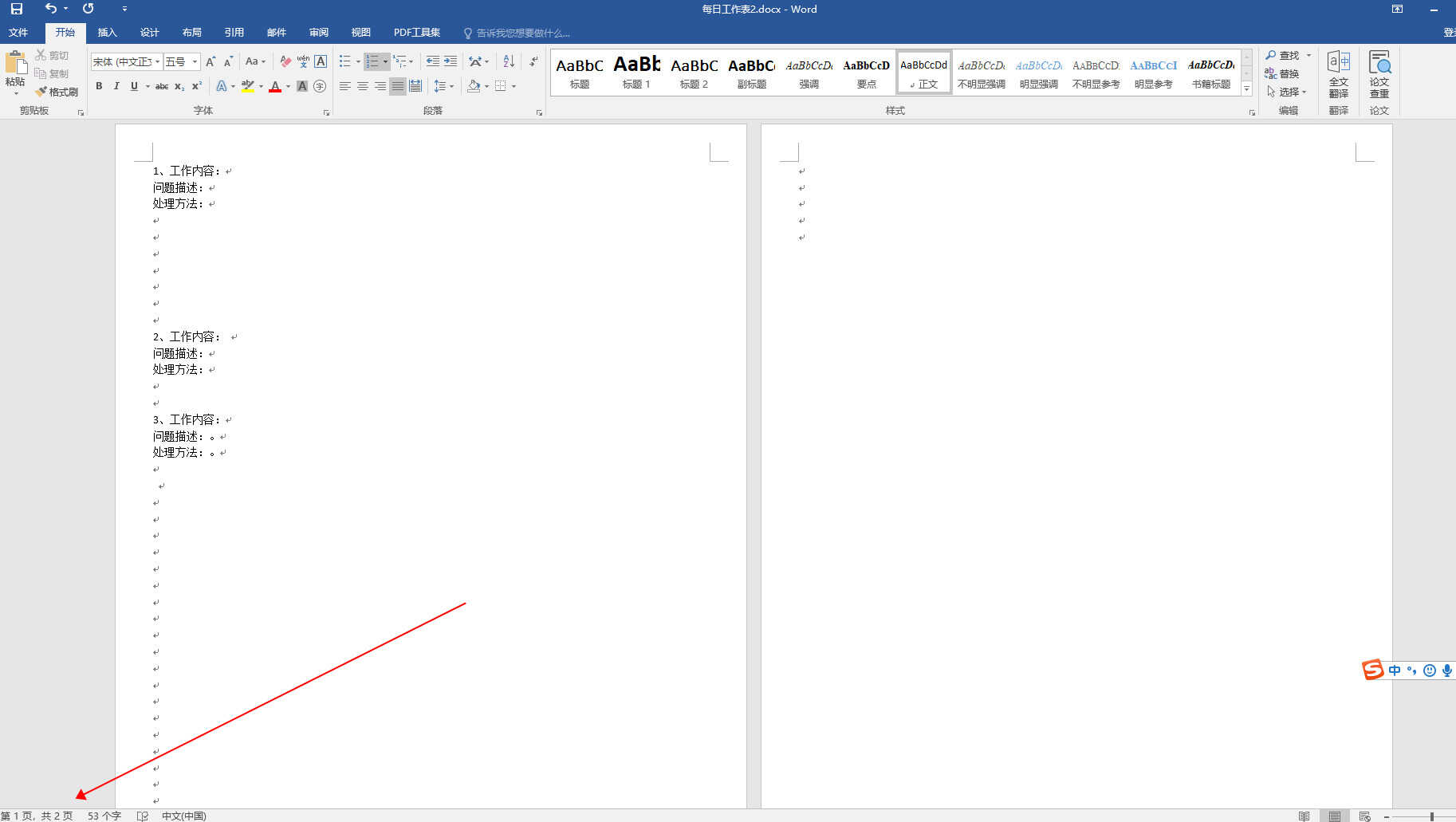The image size is (1456, 822).
Task: Toggle superscript formatting
Action: [197, 86]
